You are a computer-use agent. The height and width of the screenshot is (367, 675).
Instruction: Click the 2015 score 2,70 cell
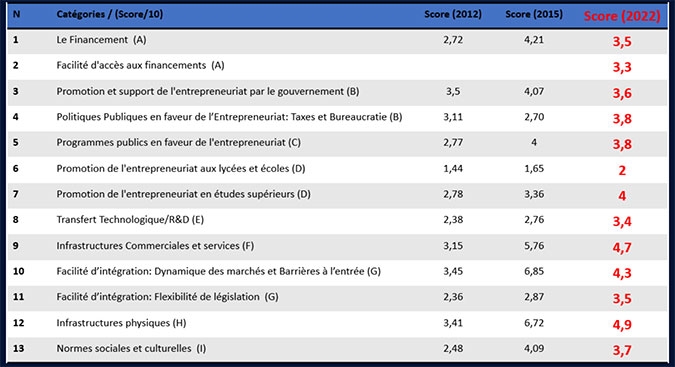click(x=534, y=117)
